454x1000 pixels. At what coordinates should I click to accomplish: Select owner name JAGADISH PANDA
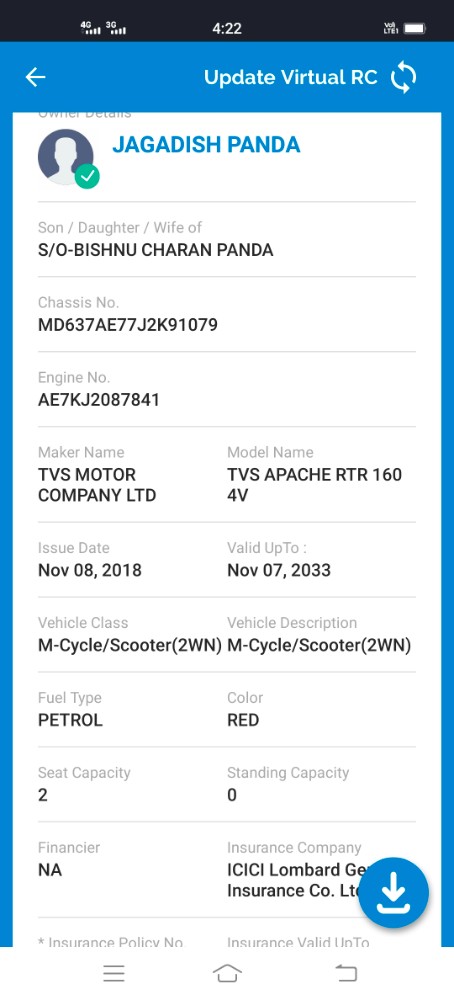tap(206, 145)
